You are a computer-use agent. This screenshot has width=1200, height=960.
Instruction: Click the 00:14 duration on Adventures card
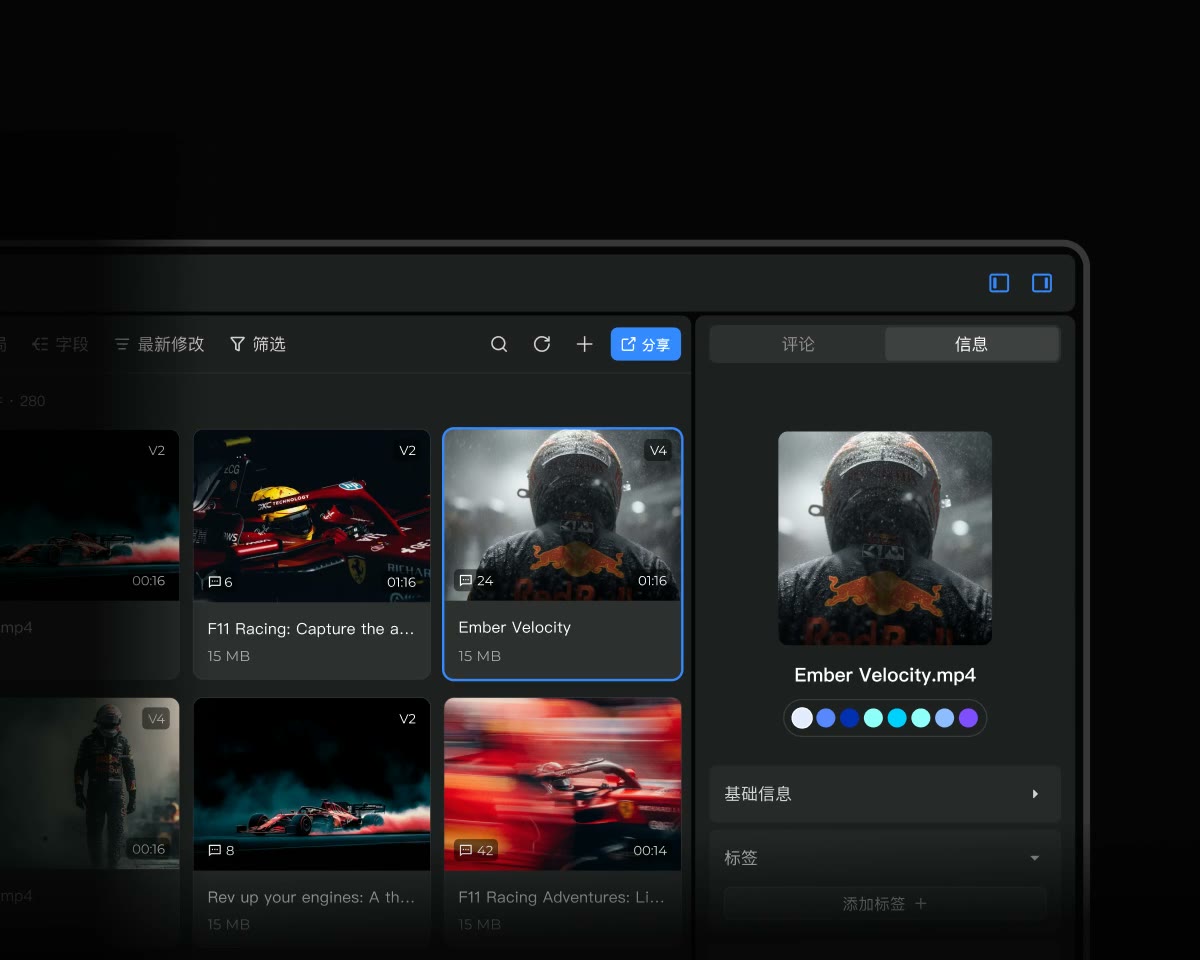click(x=650, y=850)
